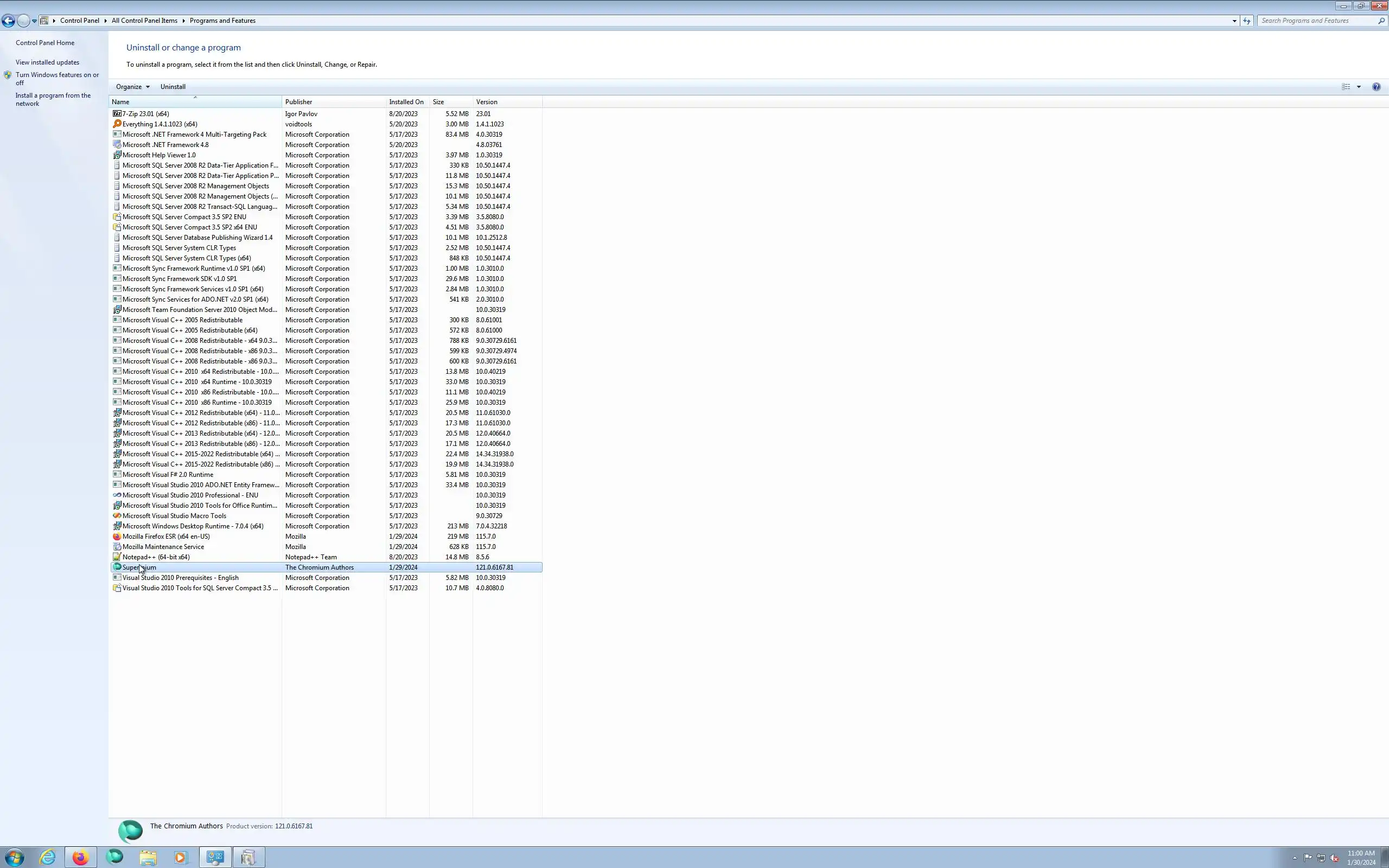Select the Mozilla Firefox ESR program icon
Image resolution: width=1389 pixels, height=868 pixels.
117,536
